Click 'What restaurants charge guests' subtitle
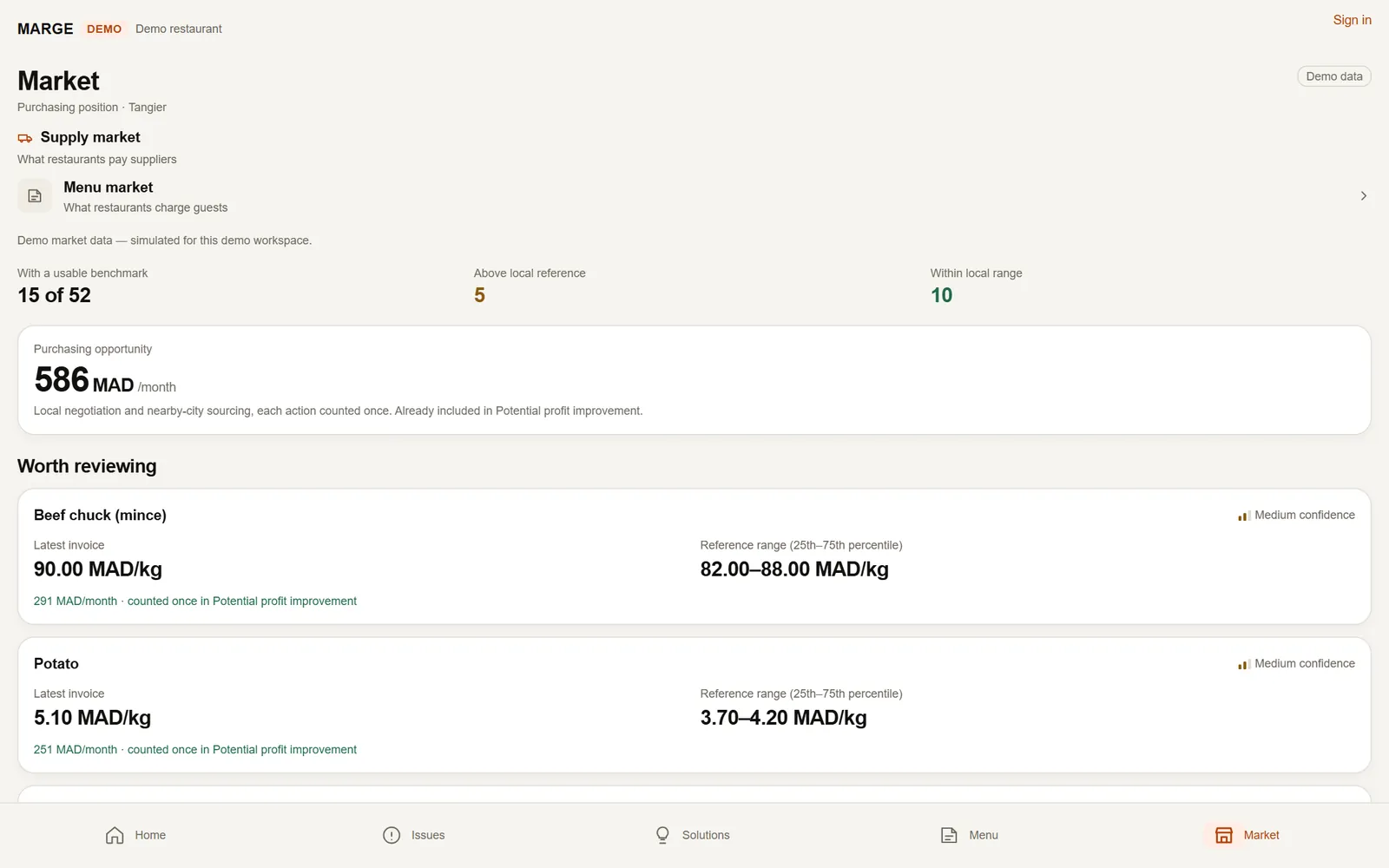Viewport: 1389px width, 868px height. click(146, 207)
